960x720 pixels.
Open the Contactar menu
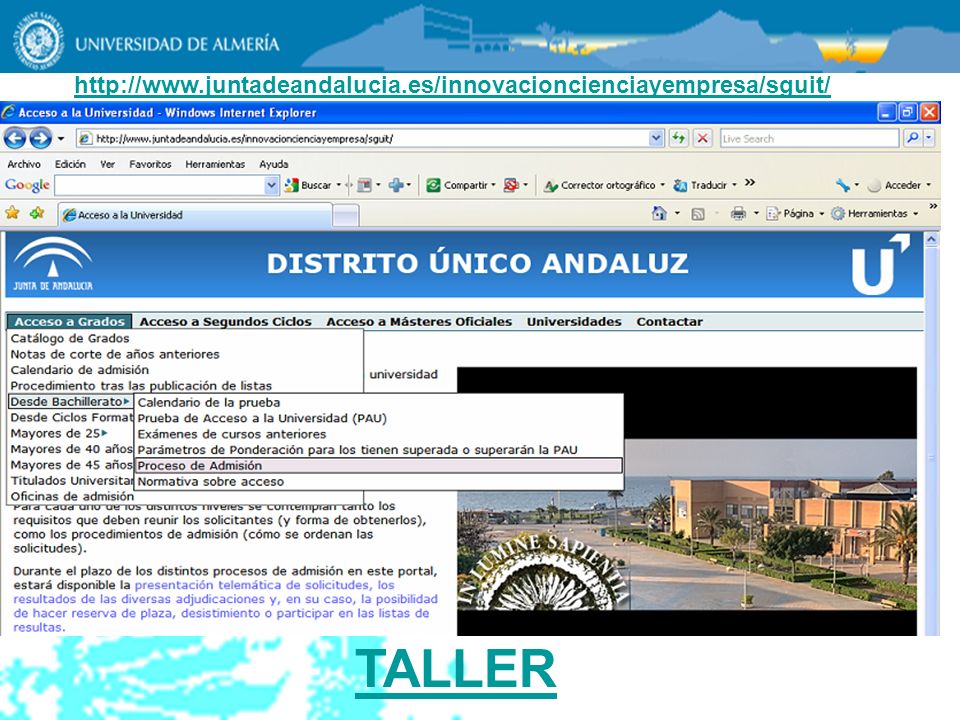pyautogui.click(x=669, y=321)
